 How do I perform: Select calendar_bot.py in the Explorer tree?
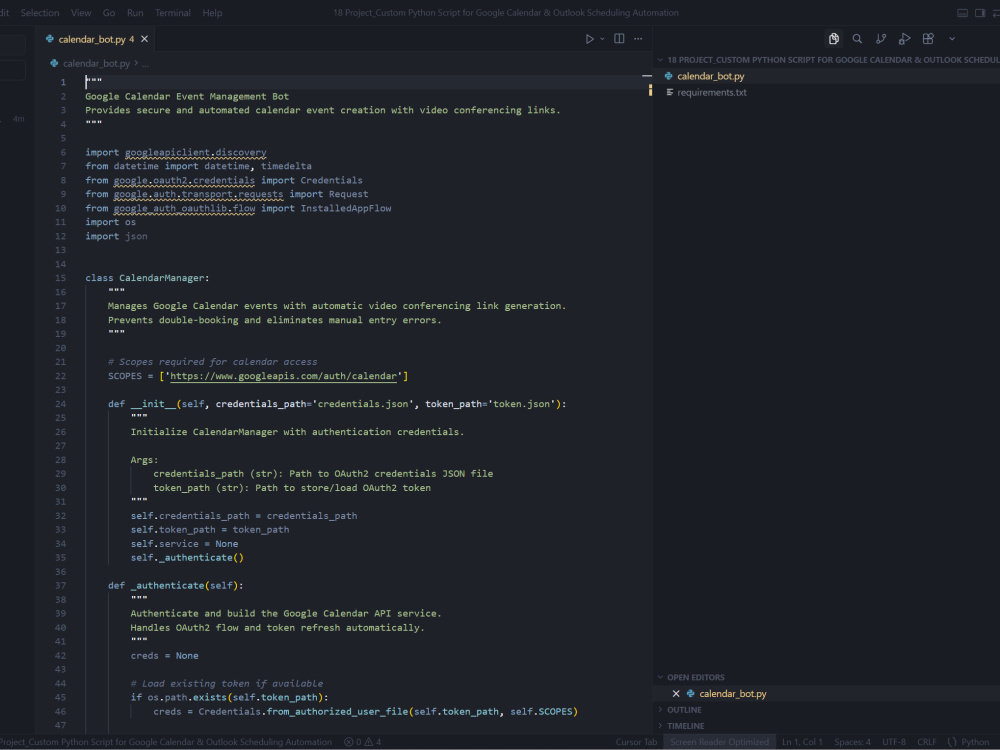point(827,76)
